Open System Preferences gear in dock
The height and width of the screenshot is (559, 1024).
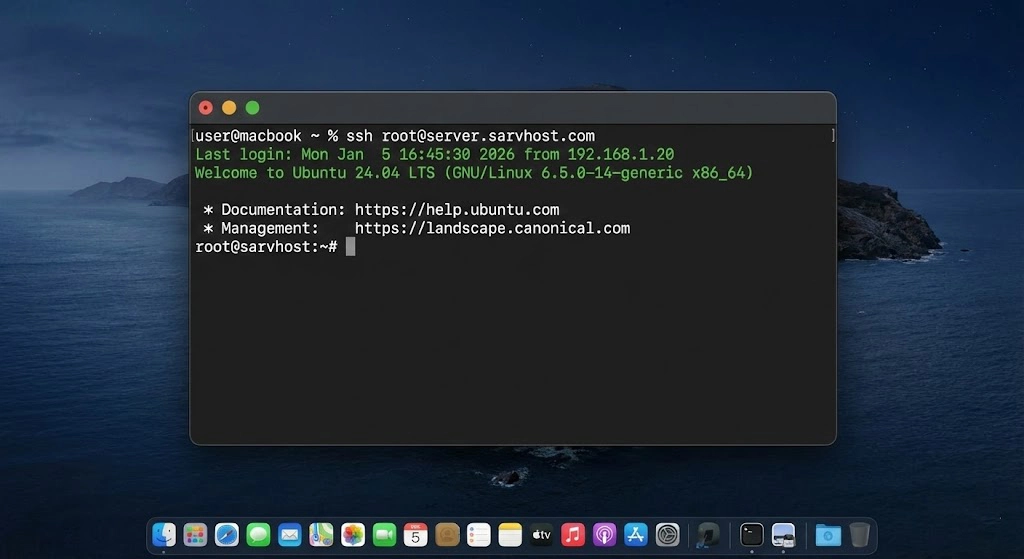click(667, 535)
